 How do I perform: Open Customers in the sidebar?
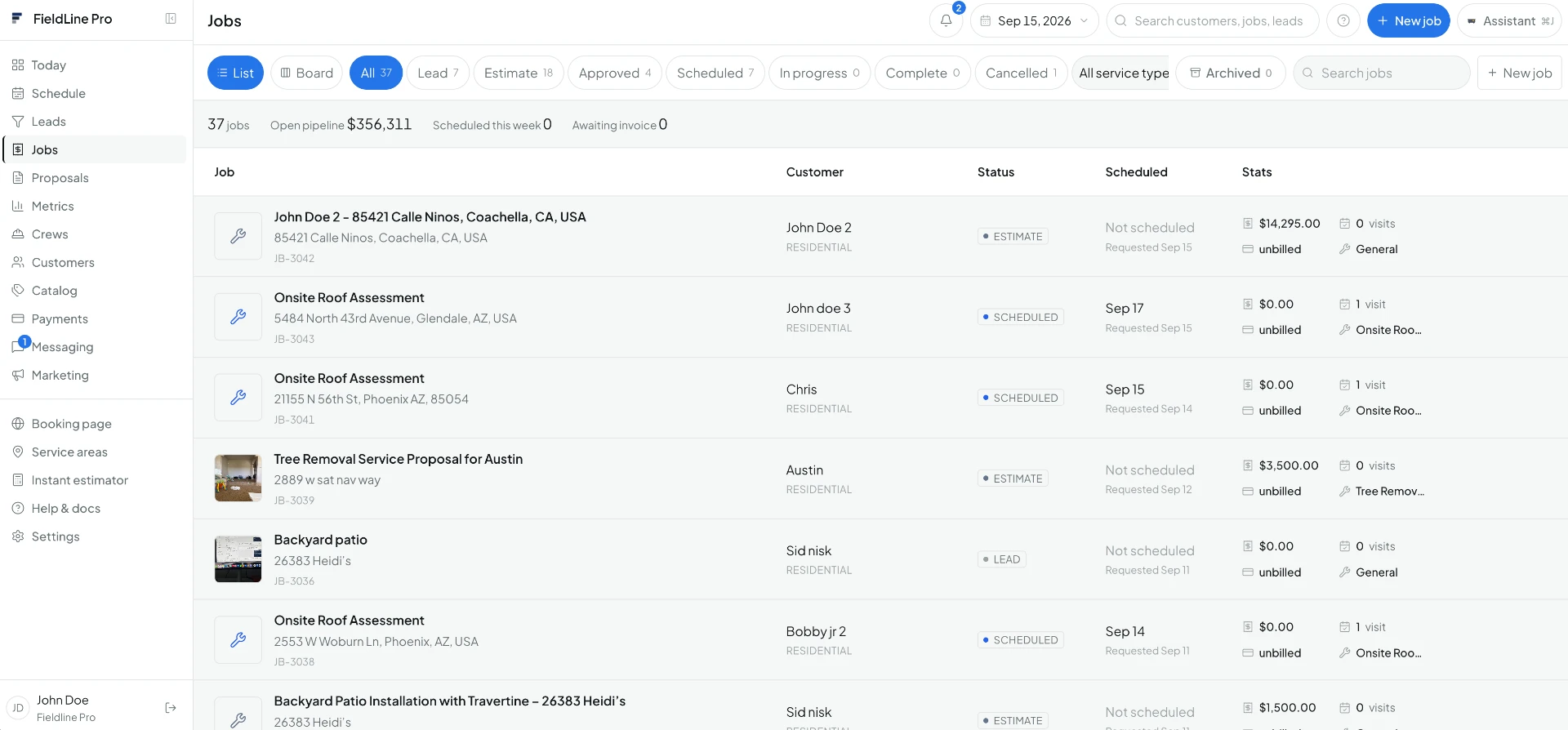click(95, 263)
